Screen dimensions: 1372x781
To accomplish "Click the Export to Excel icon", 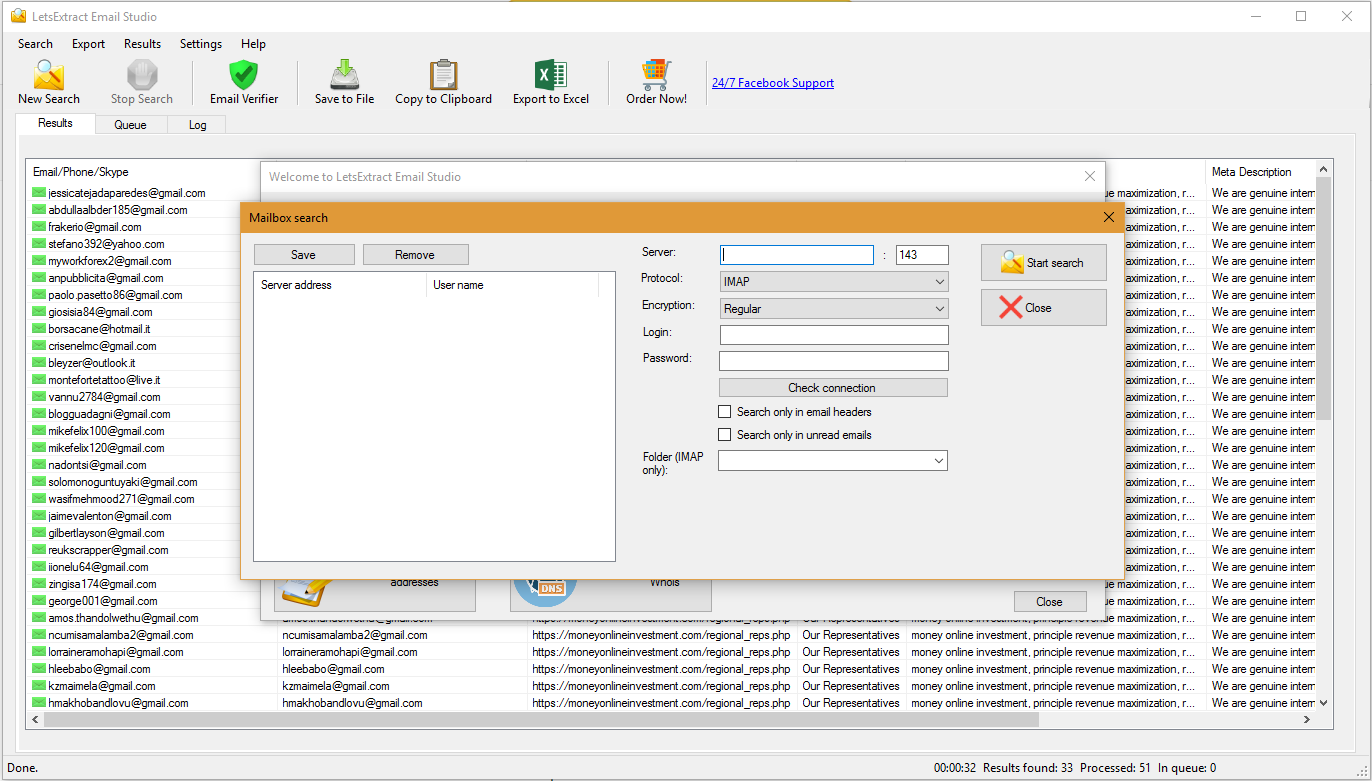I will pos(550,76).
